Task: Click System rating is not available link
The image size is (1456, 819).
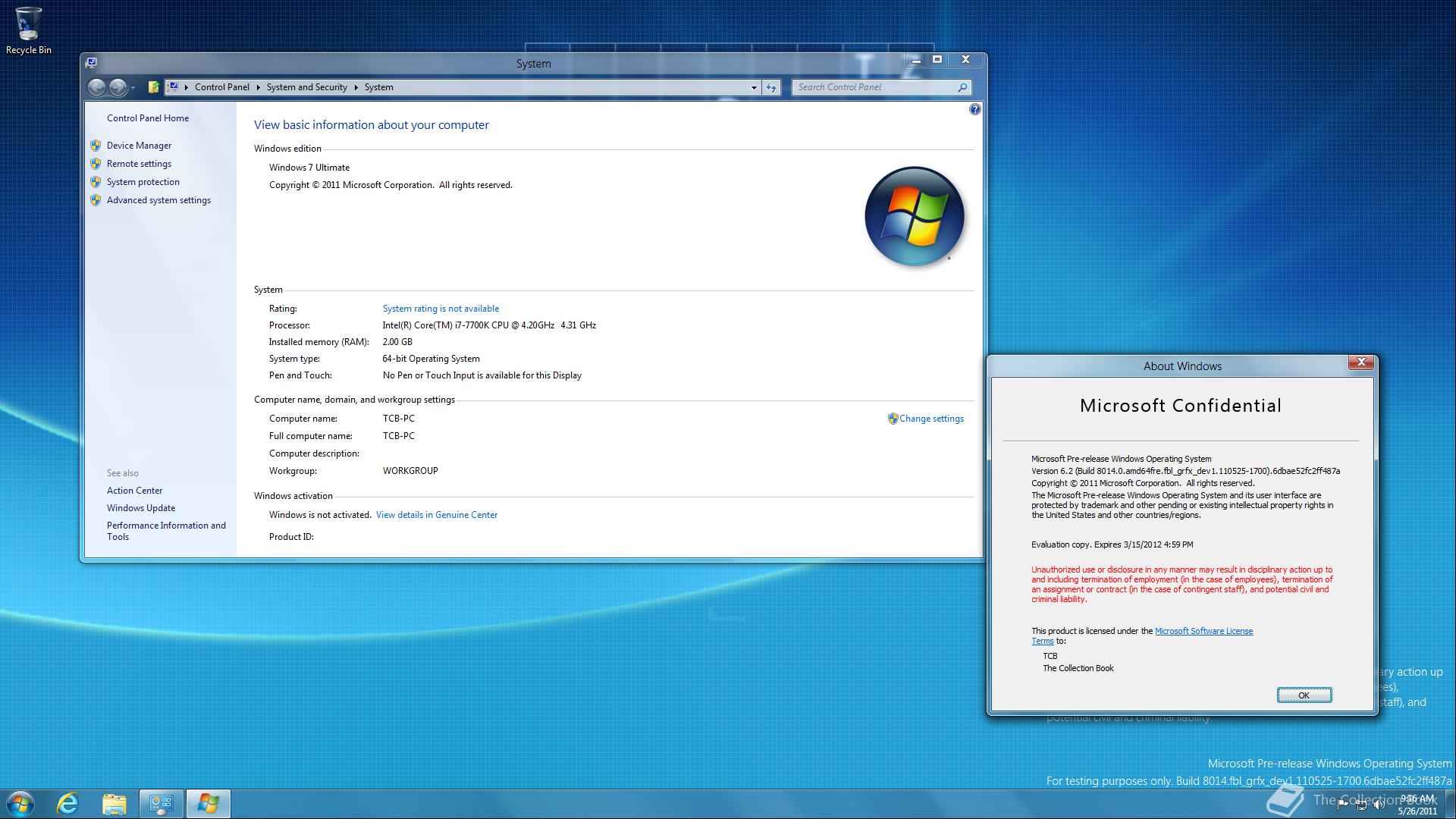Action: (x=441, y=309)
